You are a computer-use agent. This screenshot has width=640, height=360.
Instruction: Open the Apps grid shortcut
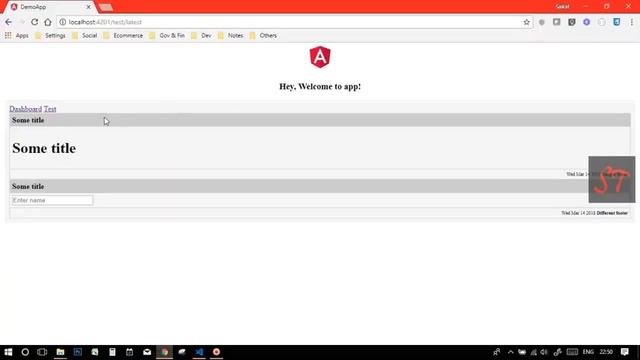pyautogui.click(x=17, y=36)
